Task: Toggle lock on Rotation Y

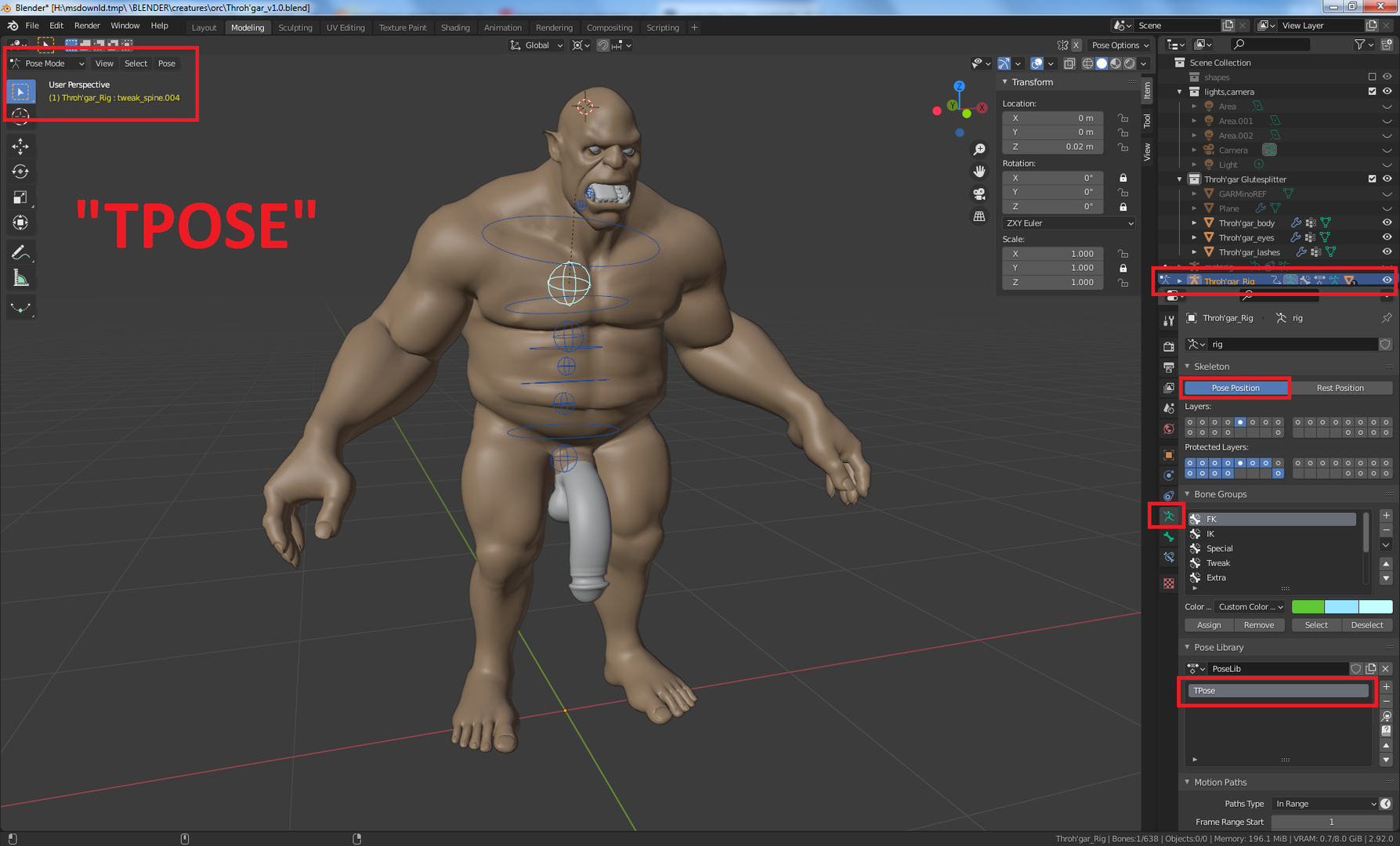Action: pyautogui.click(x=1123, y=192)
